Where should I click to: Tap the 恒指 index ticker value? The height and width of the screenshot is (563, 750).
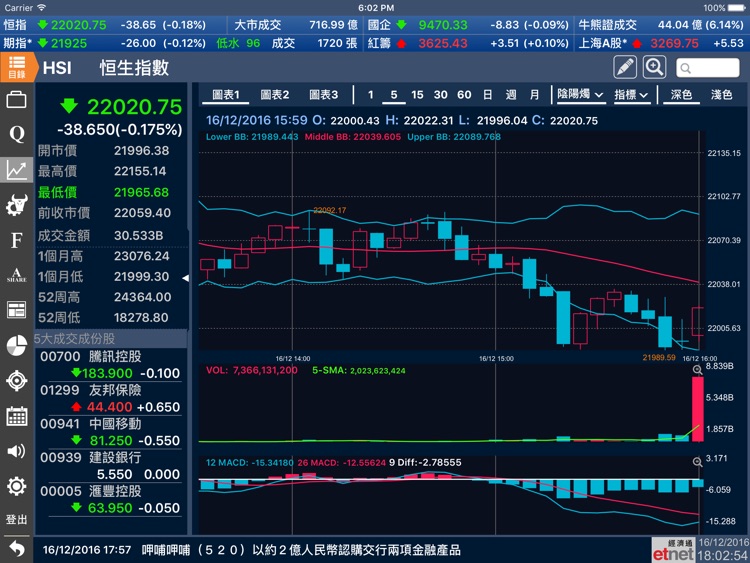click(78, 25)
